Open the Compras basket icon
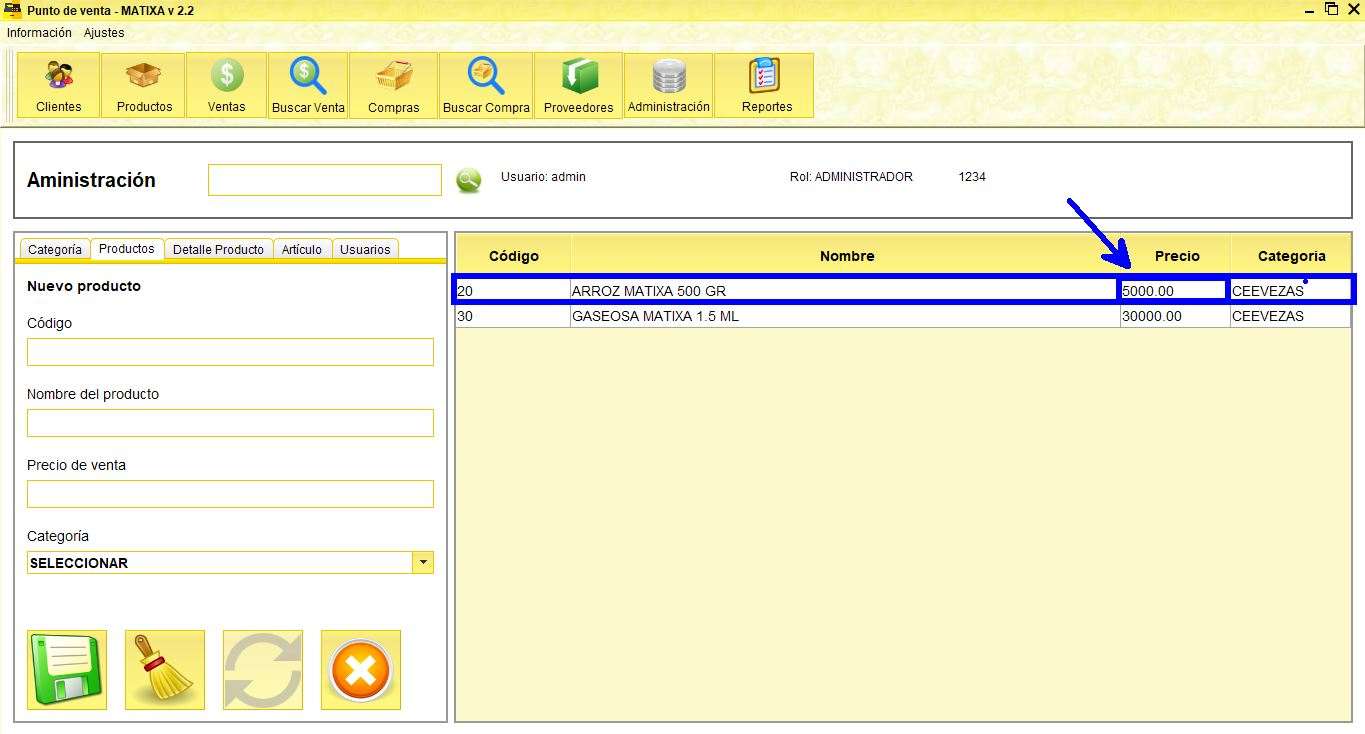The height and width of the screenshot is (734, 1365). tap(393, 85)
